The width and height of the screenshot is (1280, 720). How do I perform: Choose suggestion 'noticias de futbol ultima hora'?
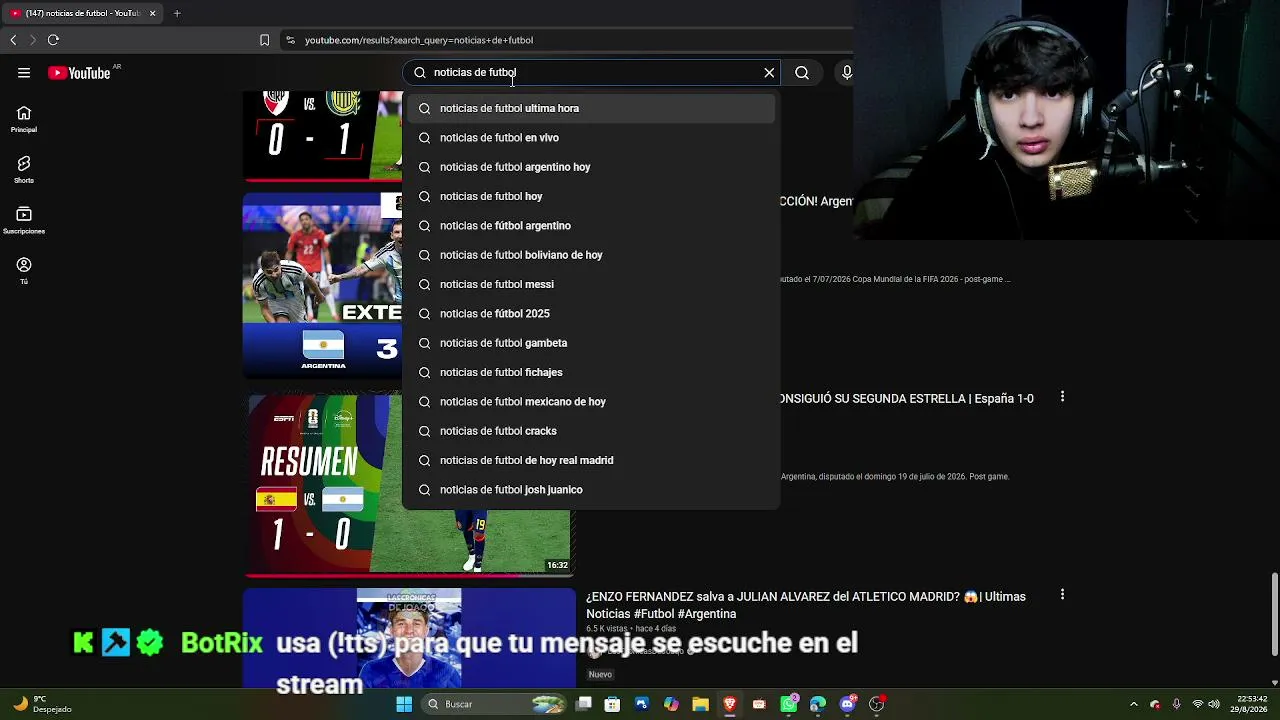(x=591, y=108)
